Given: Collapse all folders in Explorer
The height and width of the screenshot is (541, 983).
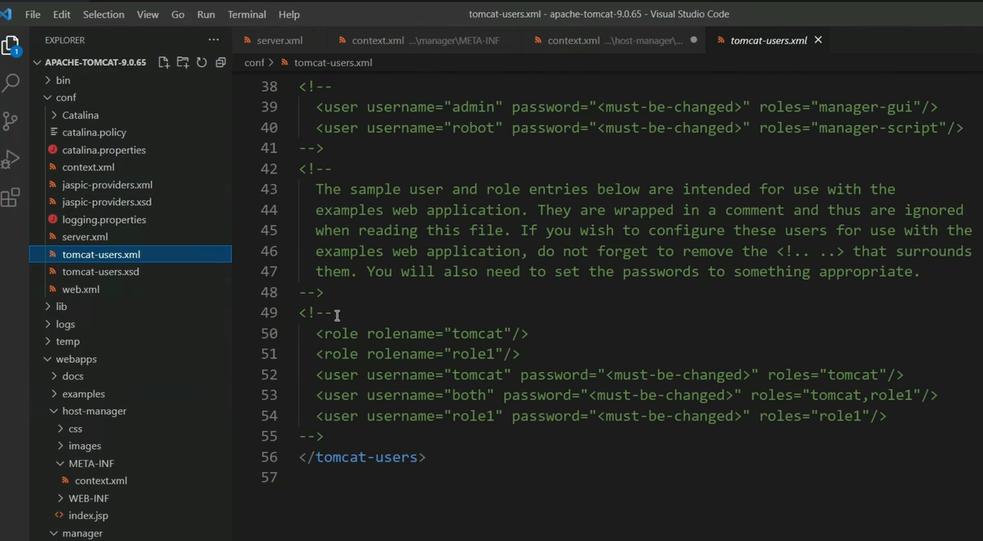Looking at the screenshot, I should 221,62.
